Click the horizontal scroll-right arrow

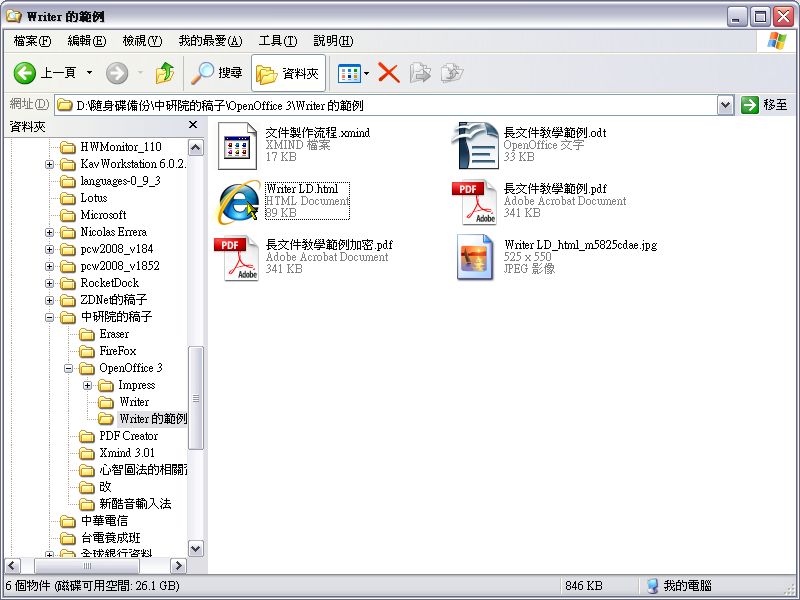[x=178, y=566]
